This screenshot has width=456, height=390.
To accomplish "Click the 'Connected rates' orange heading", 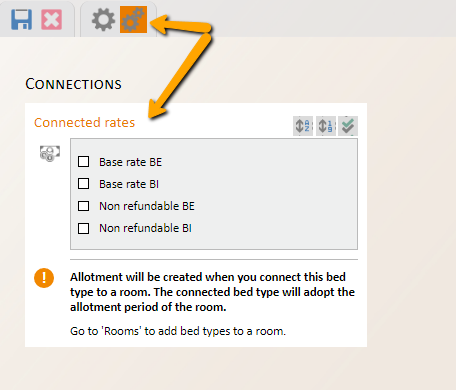I will coord(84,123).
